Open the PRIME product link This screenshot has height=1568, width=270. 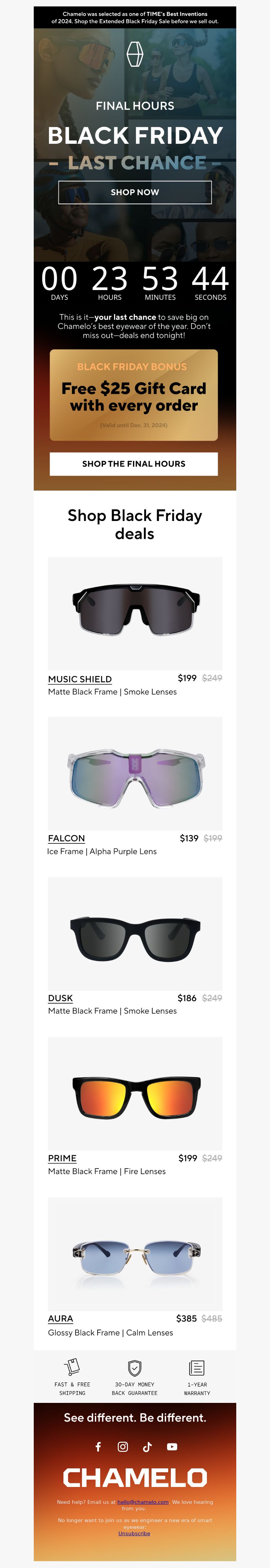62,1158
